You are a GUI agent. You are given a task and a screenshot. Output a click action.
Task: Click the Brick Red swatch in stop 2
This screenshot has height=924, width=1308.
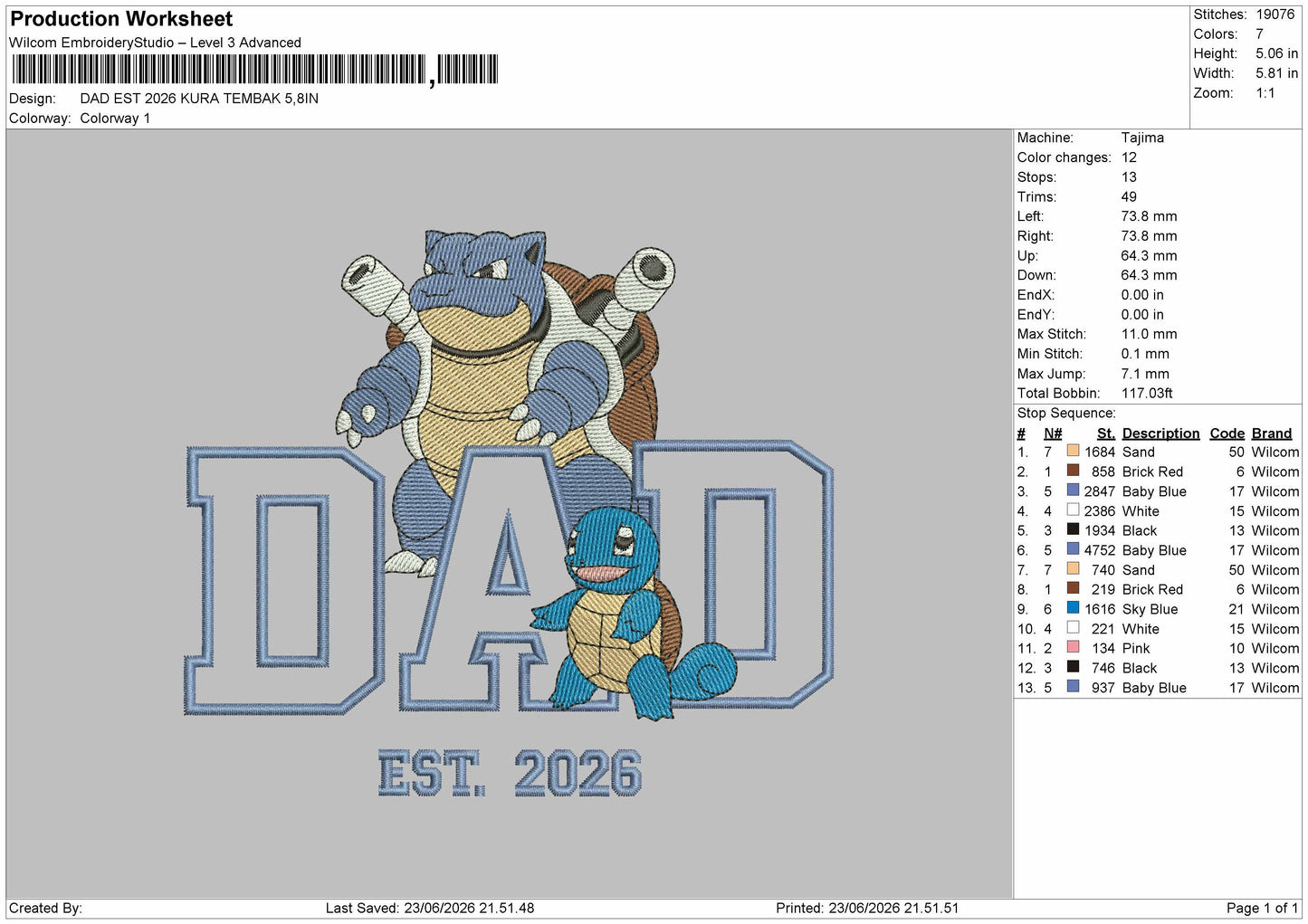(1073, 471)
